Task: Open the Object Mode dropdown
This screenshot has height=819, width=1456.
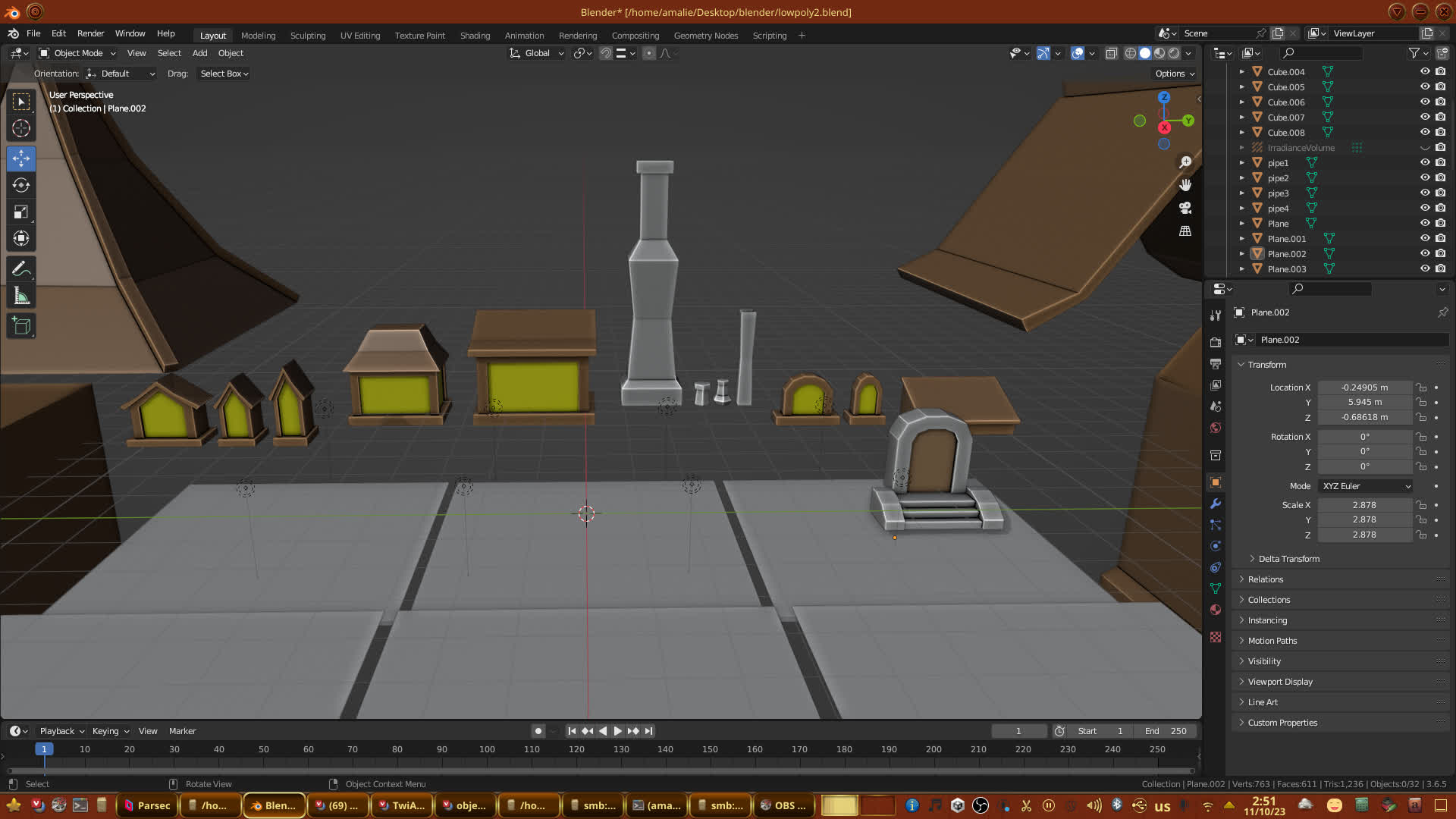Action: click(77, 53)
